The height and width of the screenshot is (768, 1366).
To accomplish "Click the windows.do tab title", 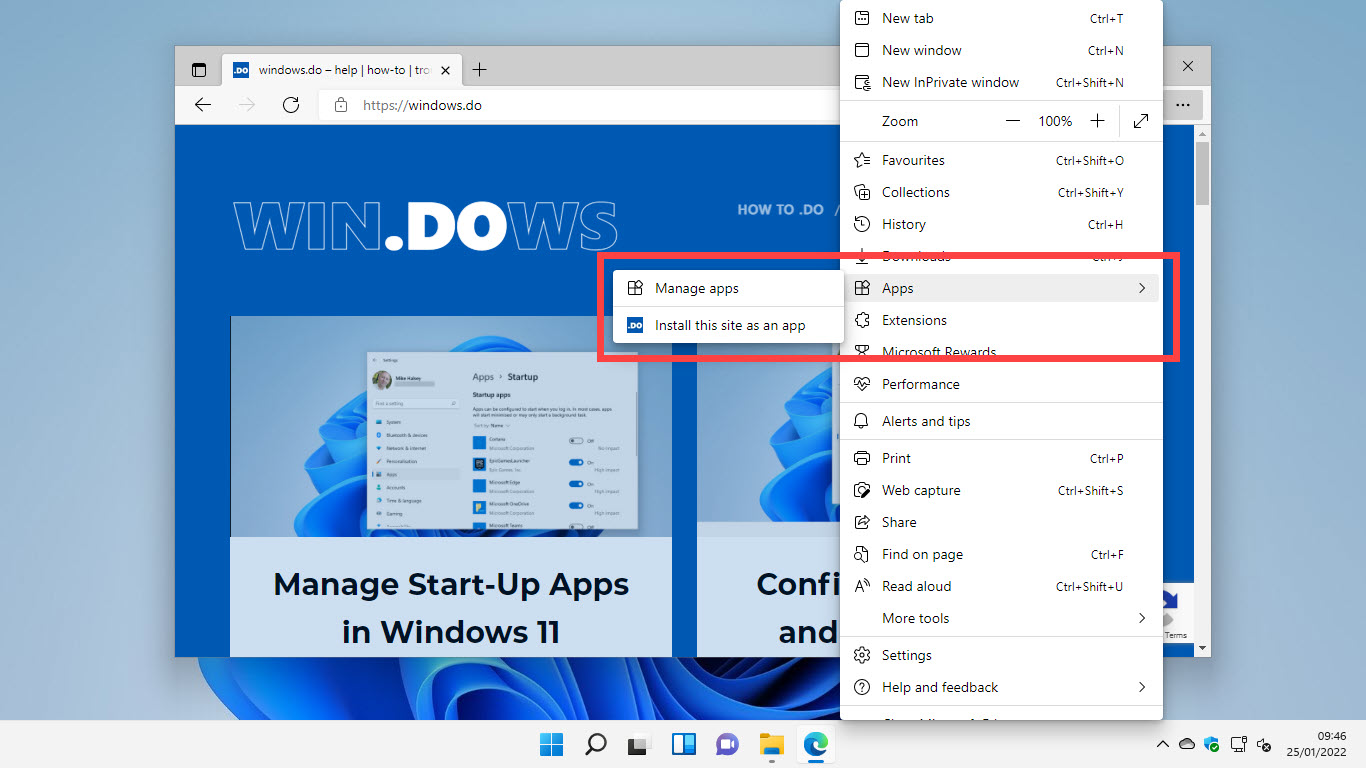I will point(343,70).
